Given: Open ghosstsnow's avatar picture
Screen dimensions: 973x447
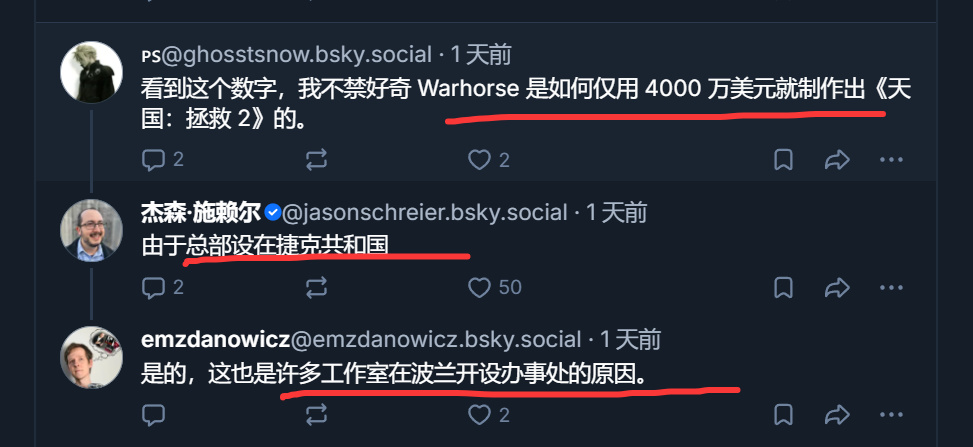Looking at the screenshot, I should coord(91,72).
